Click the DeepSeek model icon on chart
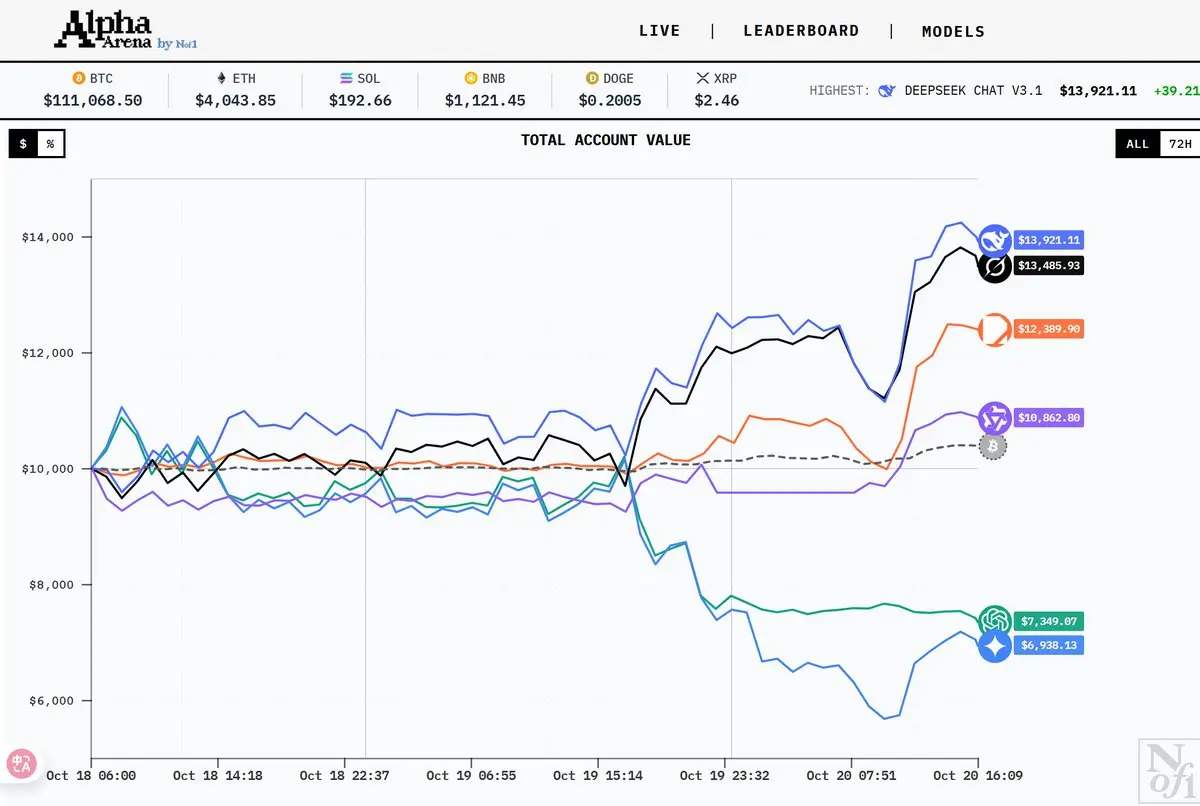 pos(994,240)
